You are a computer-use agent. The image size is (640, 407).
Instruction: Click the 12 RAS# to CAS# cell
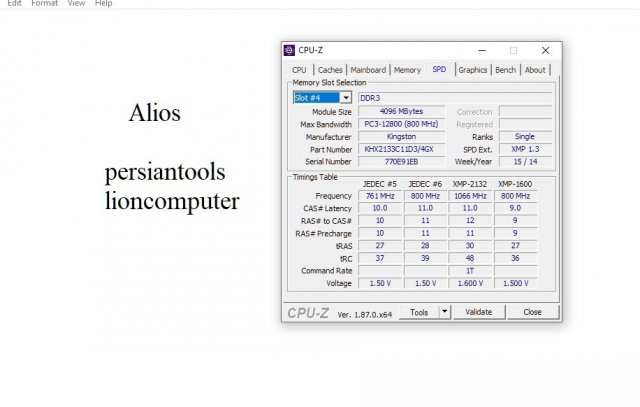(470, 220)
